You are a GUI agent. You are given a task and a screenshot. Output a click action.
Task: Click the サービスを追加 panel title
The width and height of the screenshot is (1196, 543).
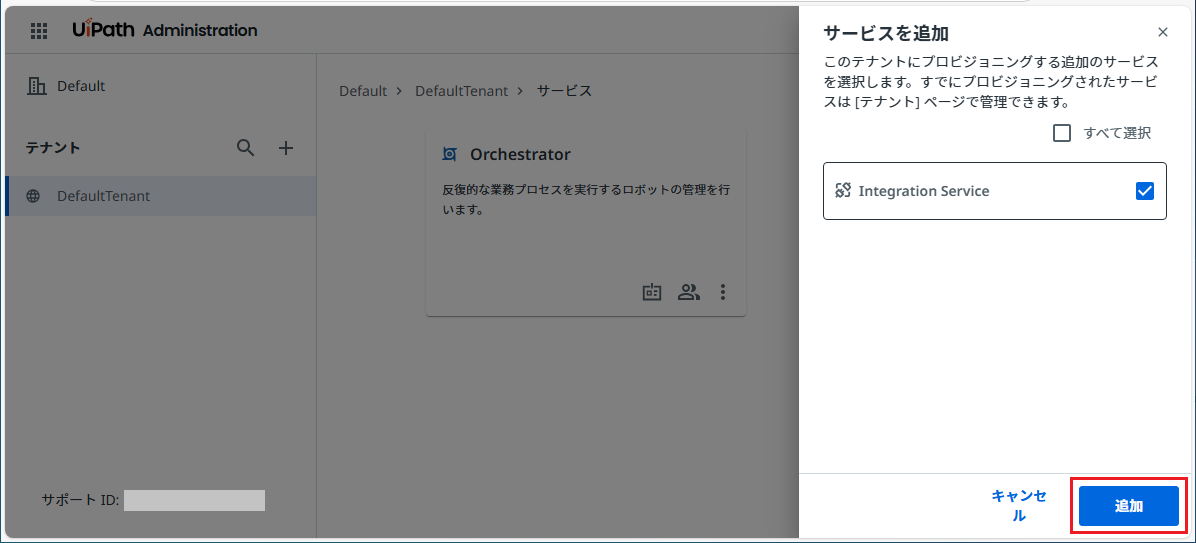[x=886, y=33]
